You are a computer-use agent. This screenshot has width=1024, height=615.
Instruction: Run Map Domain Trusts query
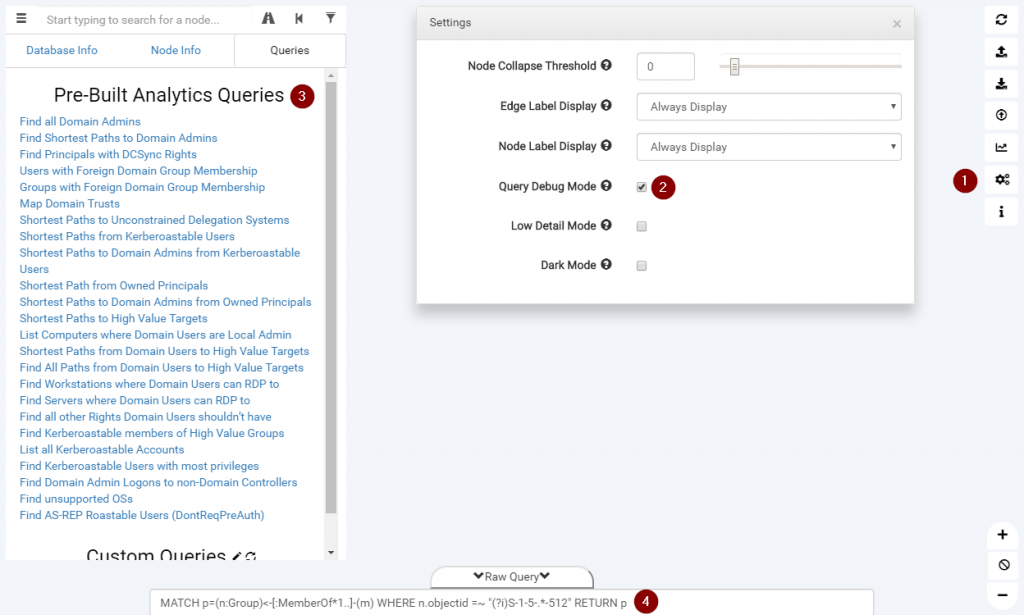tap(69, 203)
